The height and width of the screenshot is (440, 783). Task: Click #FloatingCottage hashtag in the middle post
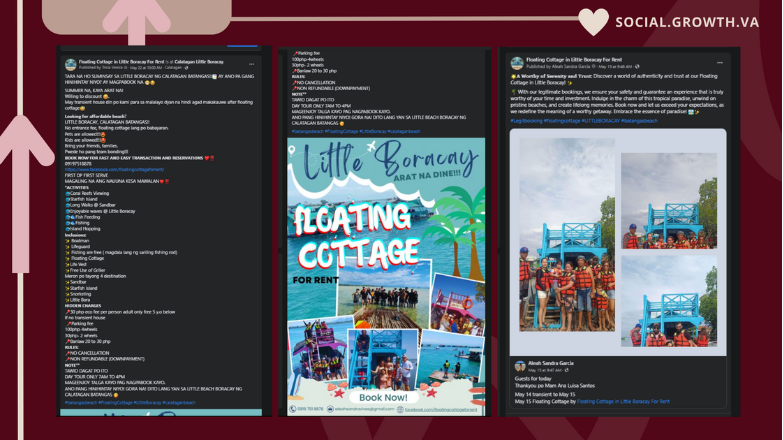click(341, 131)
